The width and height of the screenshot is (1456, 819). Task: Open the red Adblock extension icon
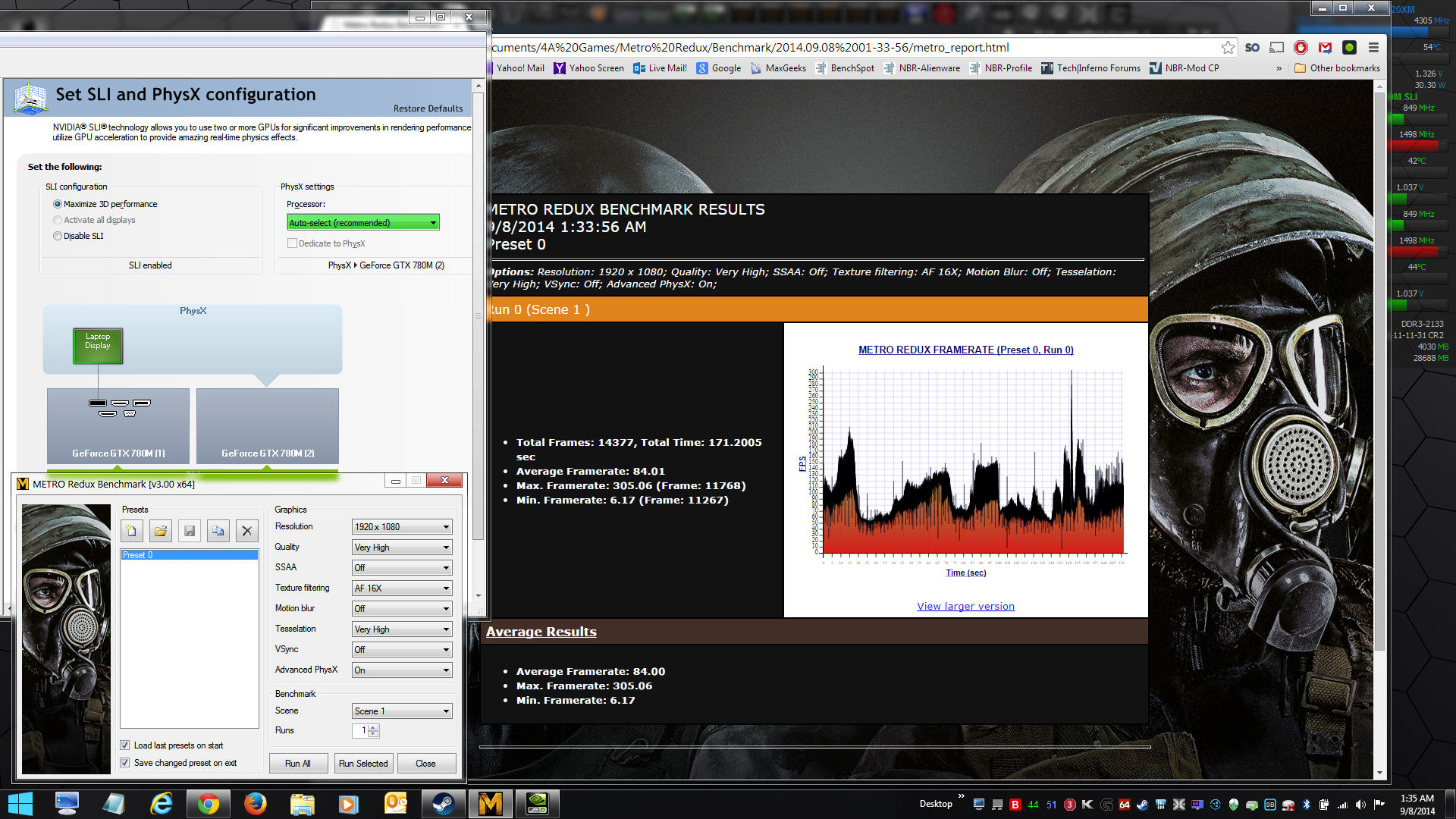point(1301,47)
